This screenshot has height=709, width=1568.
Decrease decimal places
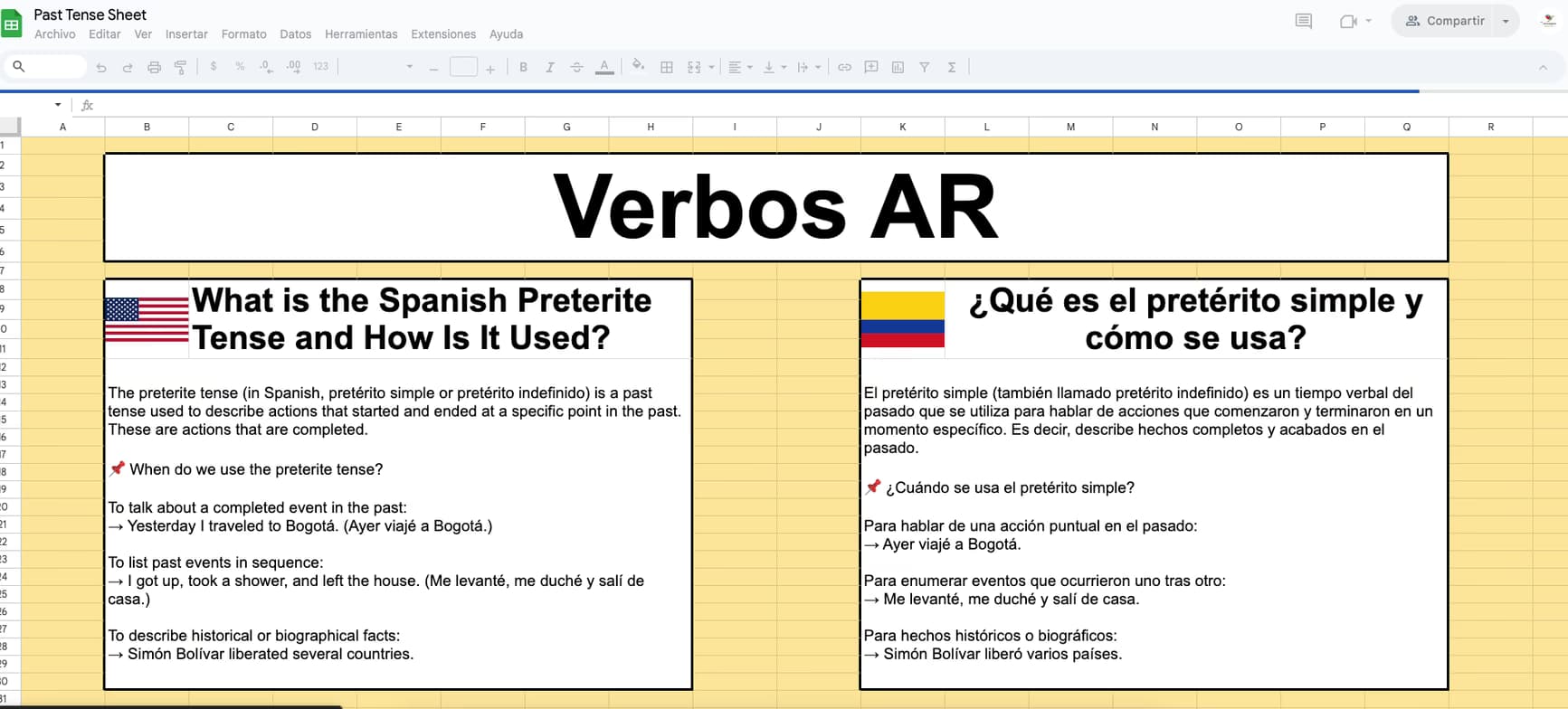[266, 67]
